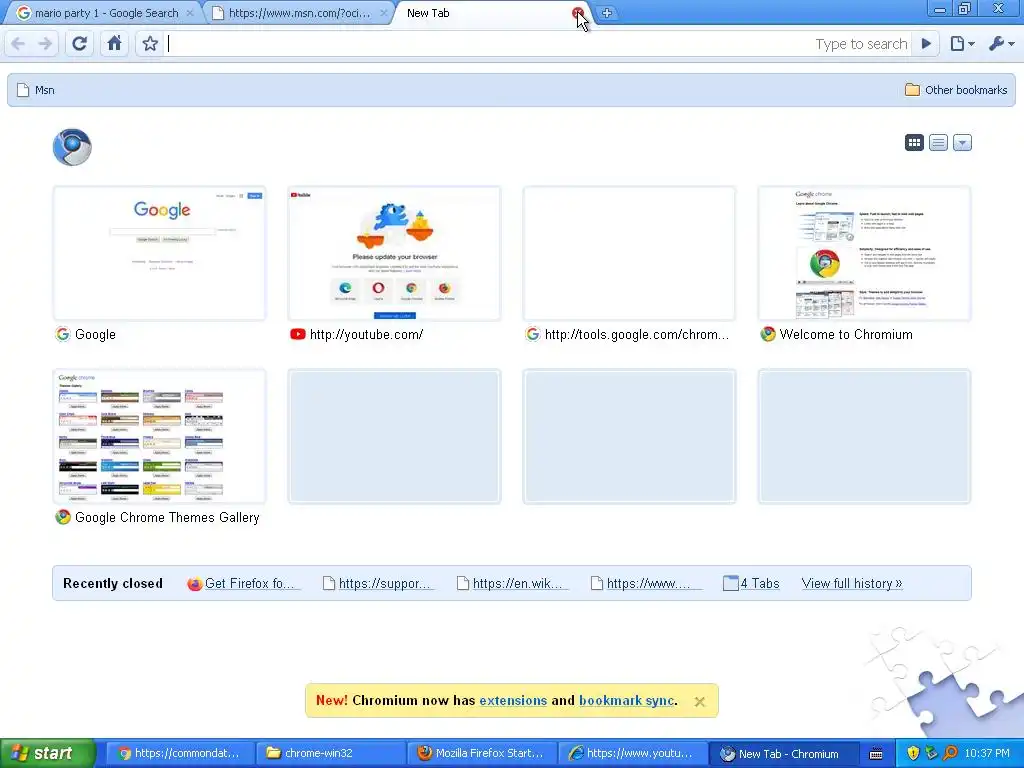Open the page menu dropdown
Image resolution: width=1024 pixels, height=768 pixels.
pos(962,44)
